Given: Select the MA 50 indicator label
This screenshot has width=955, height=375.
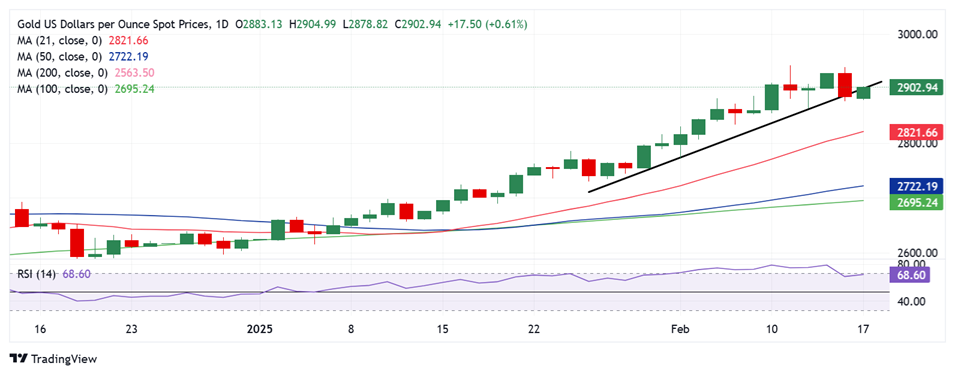Looking at the screenshot, I should pyautogui.click(x=60, y=57).
